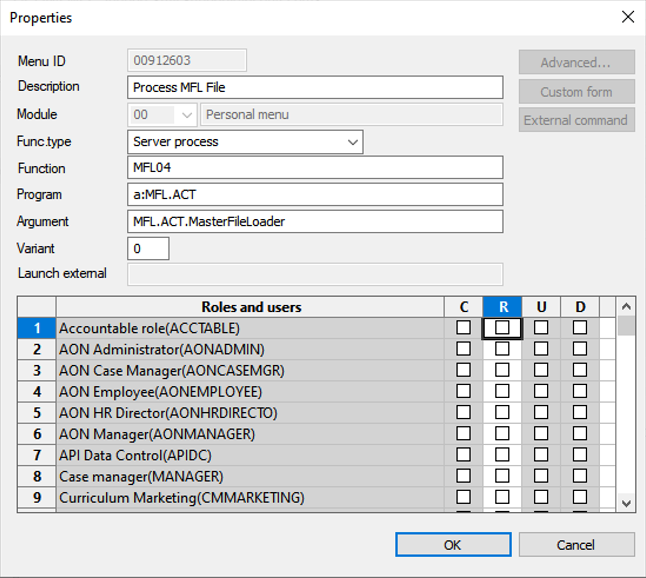Select the R column header
This screenshot has width=646, height=578.
(502, 307)
